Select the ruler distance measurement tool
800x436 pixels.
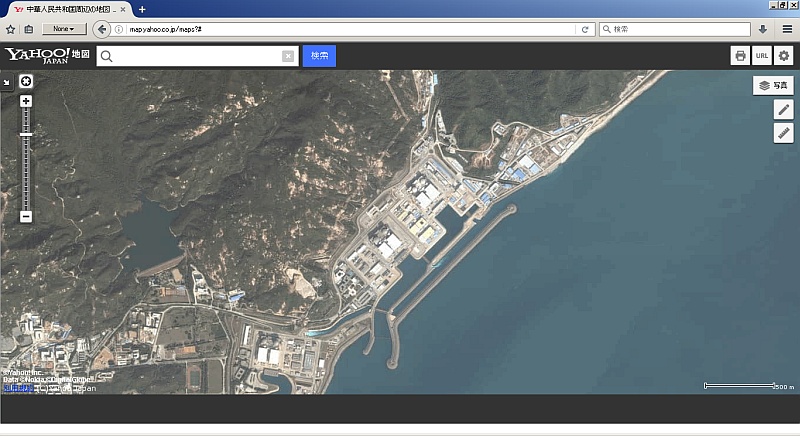tap(784, 133)
